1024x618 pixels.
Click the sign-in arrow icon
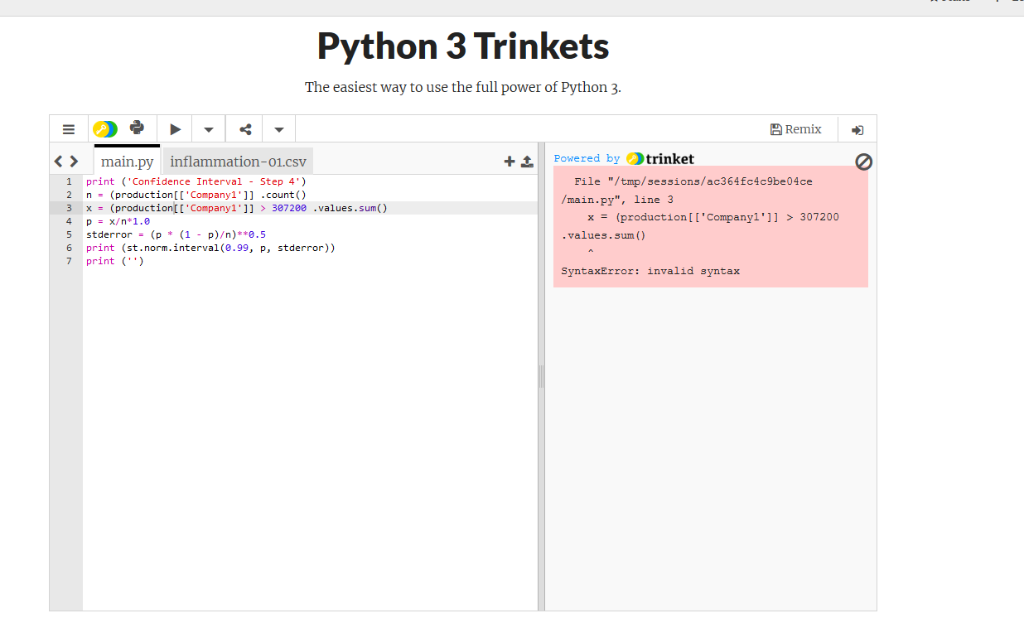857,130
